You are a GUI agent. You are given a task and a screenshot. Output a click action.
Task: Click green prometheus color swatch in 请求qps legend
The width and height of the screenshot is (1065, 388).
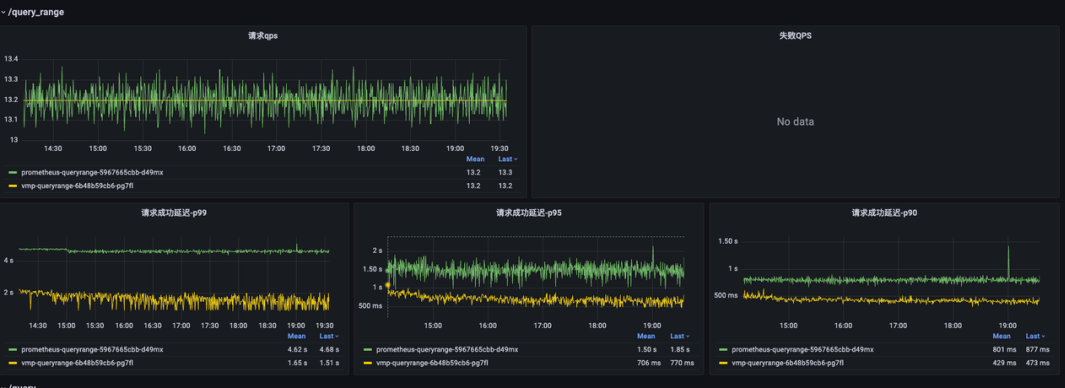(x=12, y=173)
